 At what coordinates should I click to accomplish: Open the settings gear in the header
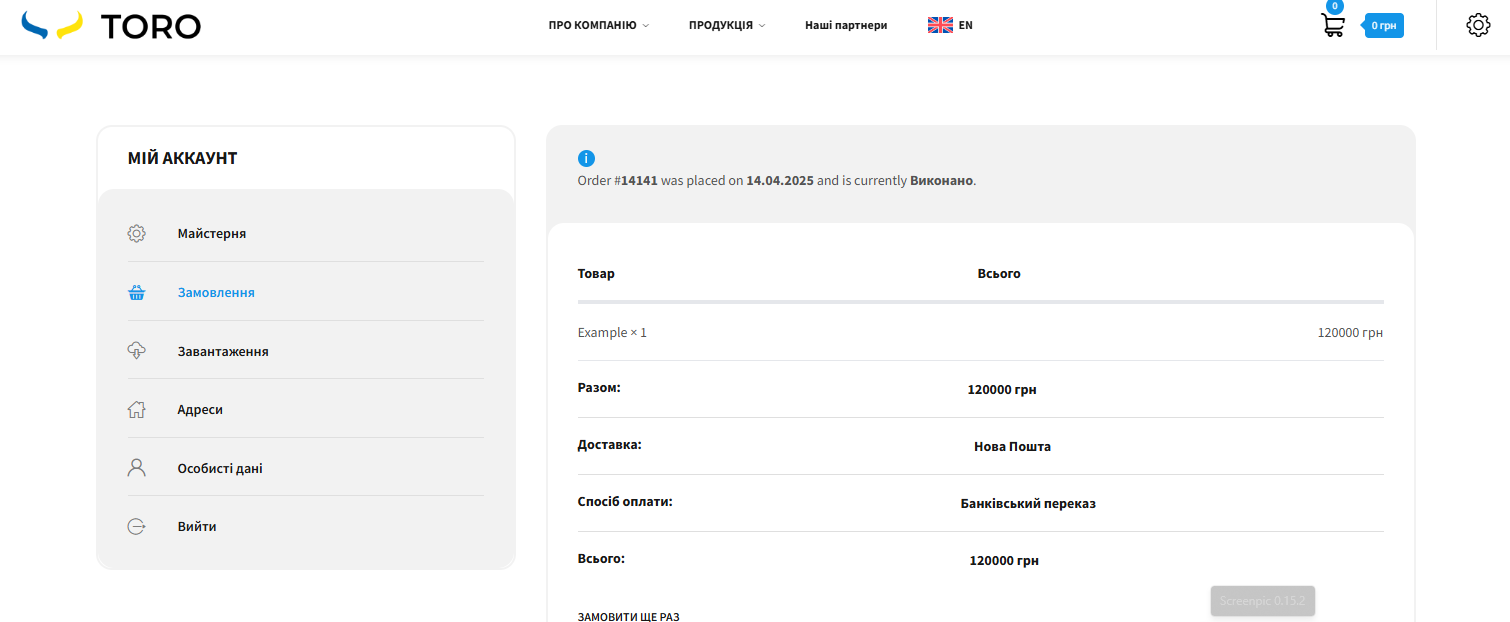tap(1478, 26)
